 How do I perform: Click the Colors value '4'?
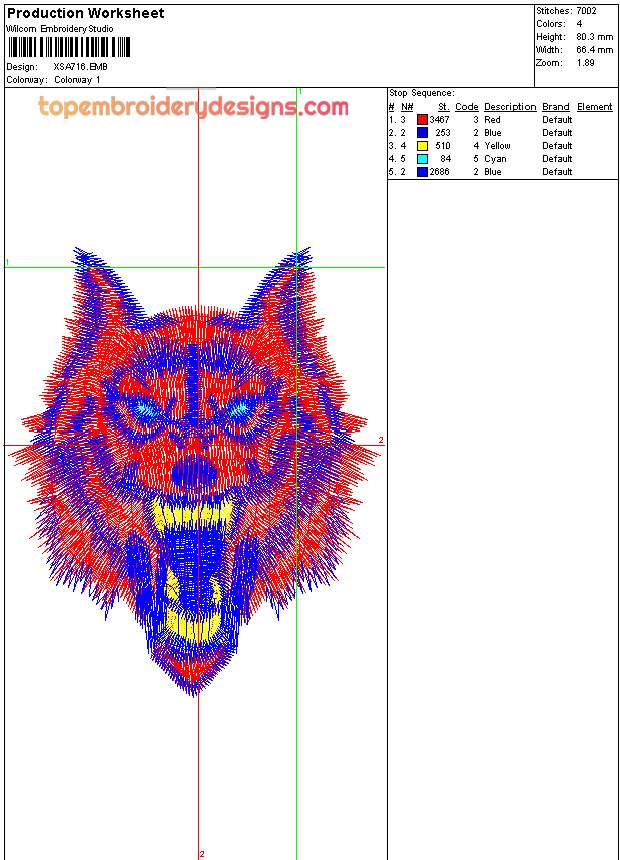click(579, 24)
